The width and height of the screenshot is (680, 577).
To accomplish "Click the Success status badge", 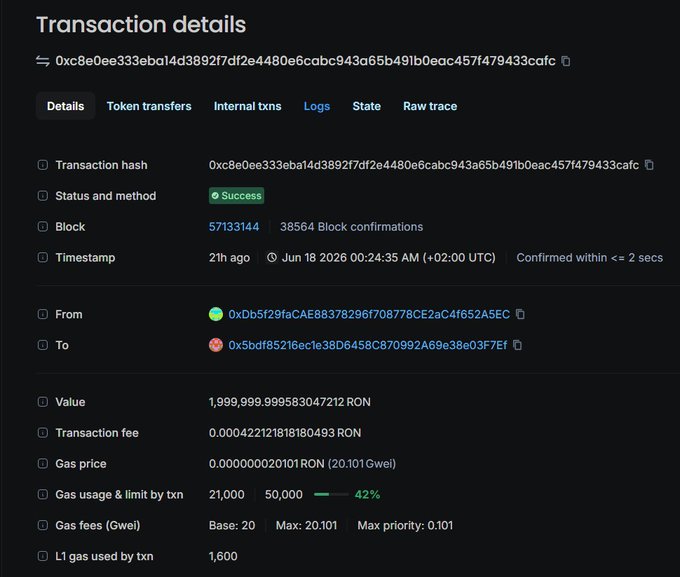I will click(236, 196).
